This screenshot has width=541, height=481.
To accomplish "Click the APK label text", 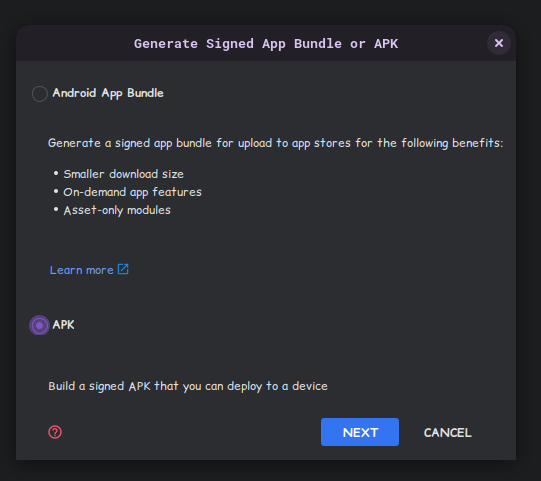I will [63, 325].
